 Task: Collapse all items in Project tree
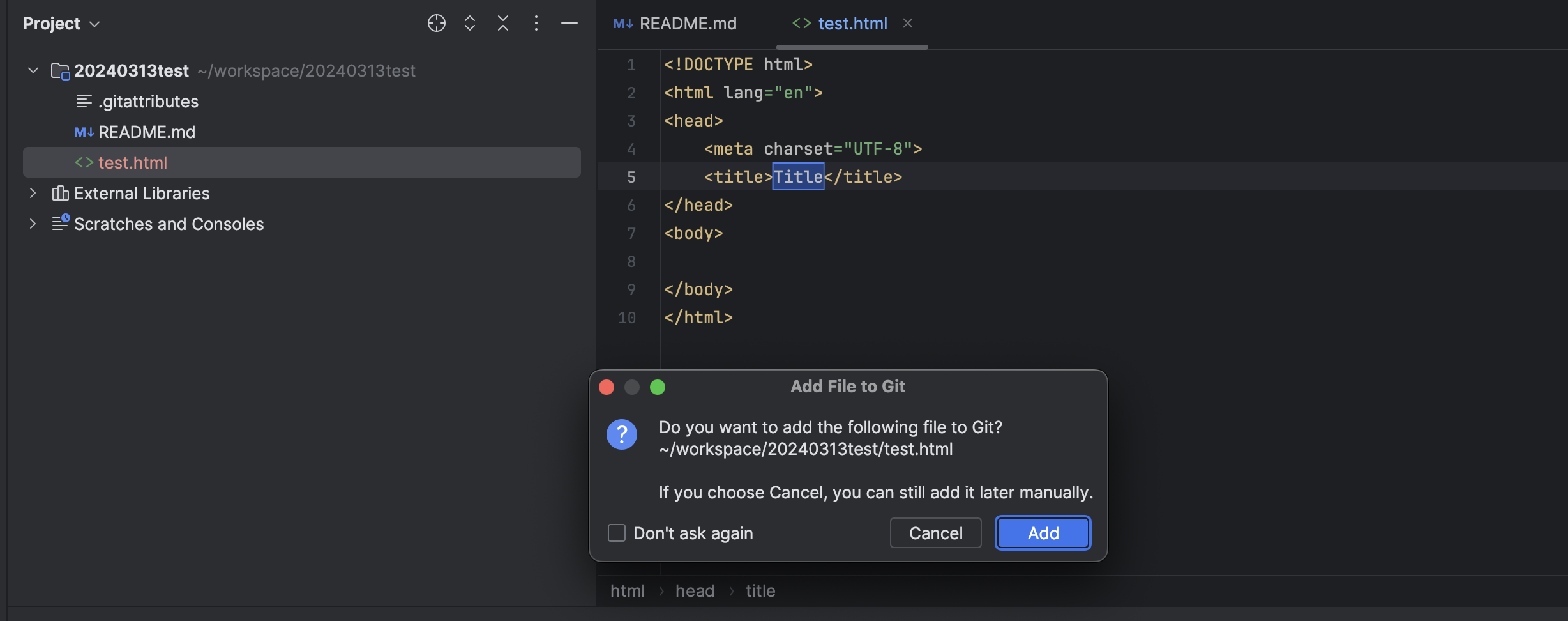tap(502, 23)
